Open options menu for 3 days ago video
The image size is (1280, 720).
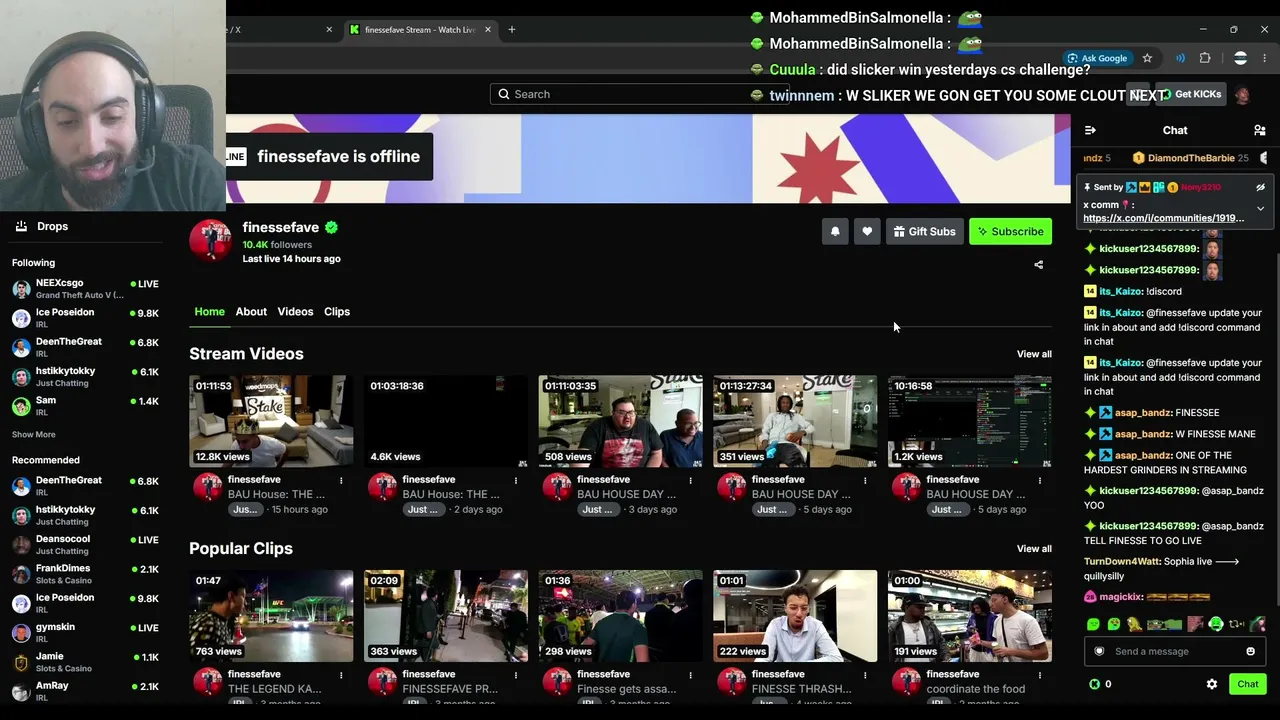coord(690,481)
